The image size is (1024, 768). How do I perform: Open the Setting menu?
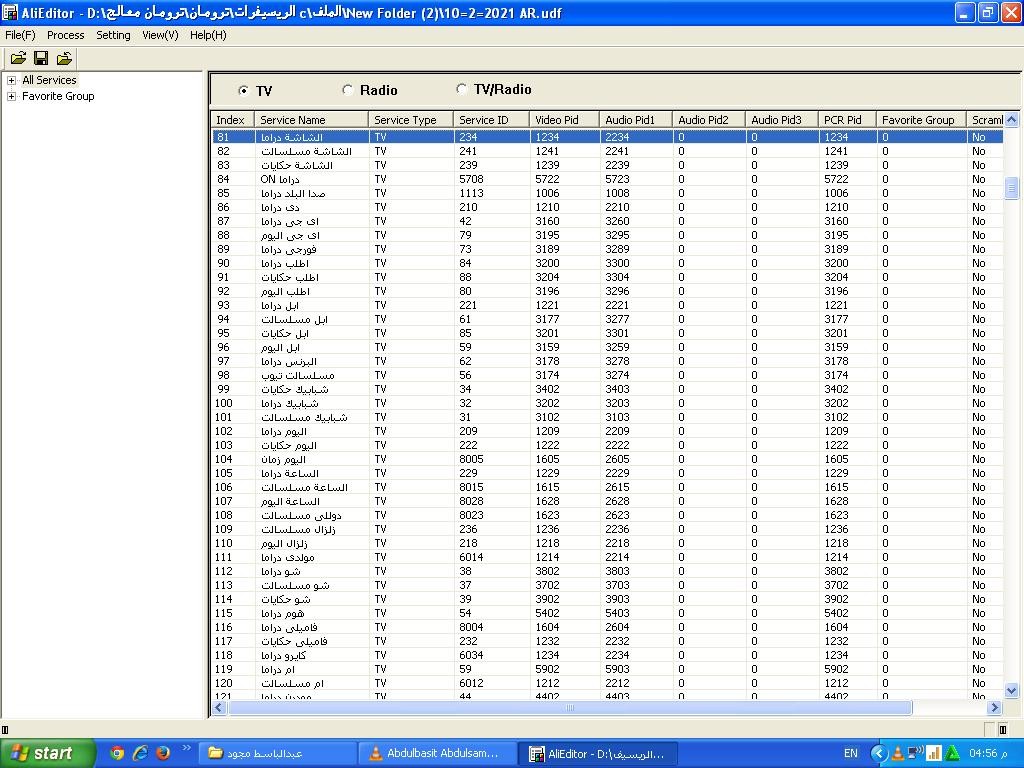(113, 35)
